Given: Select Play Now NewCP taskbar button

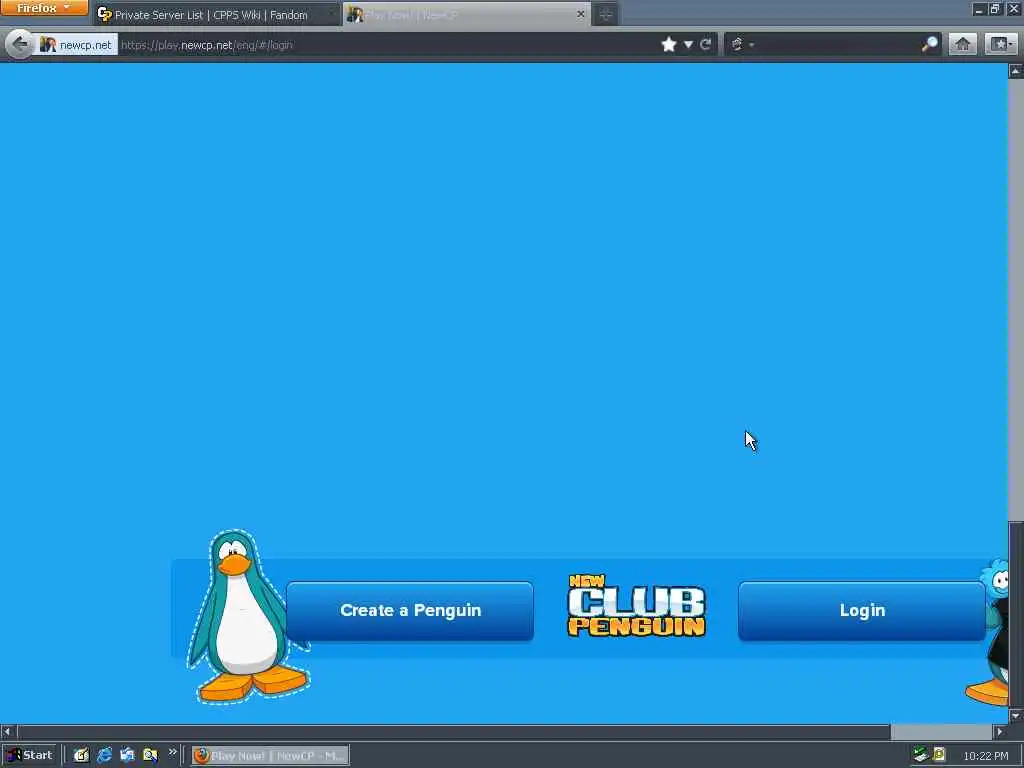Looking at the screenshot, I should pos(270,756).
